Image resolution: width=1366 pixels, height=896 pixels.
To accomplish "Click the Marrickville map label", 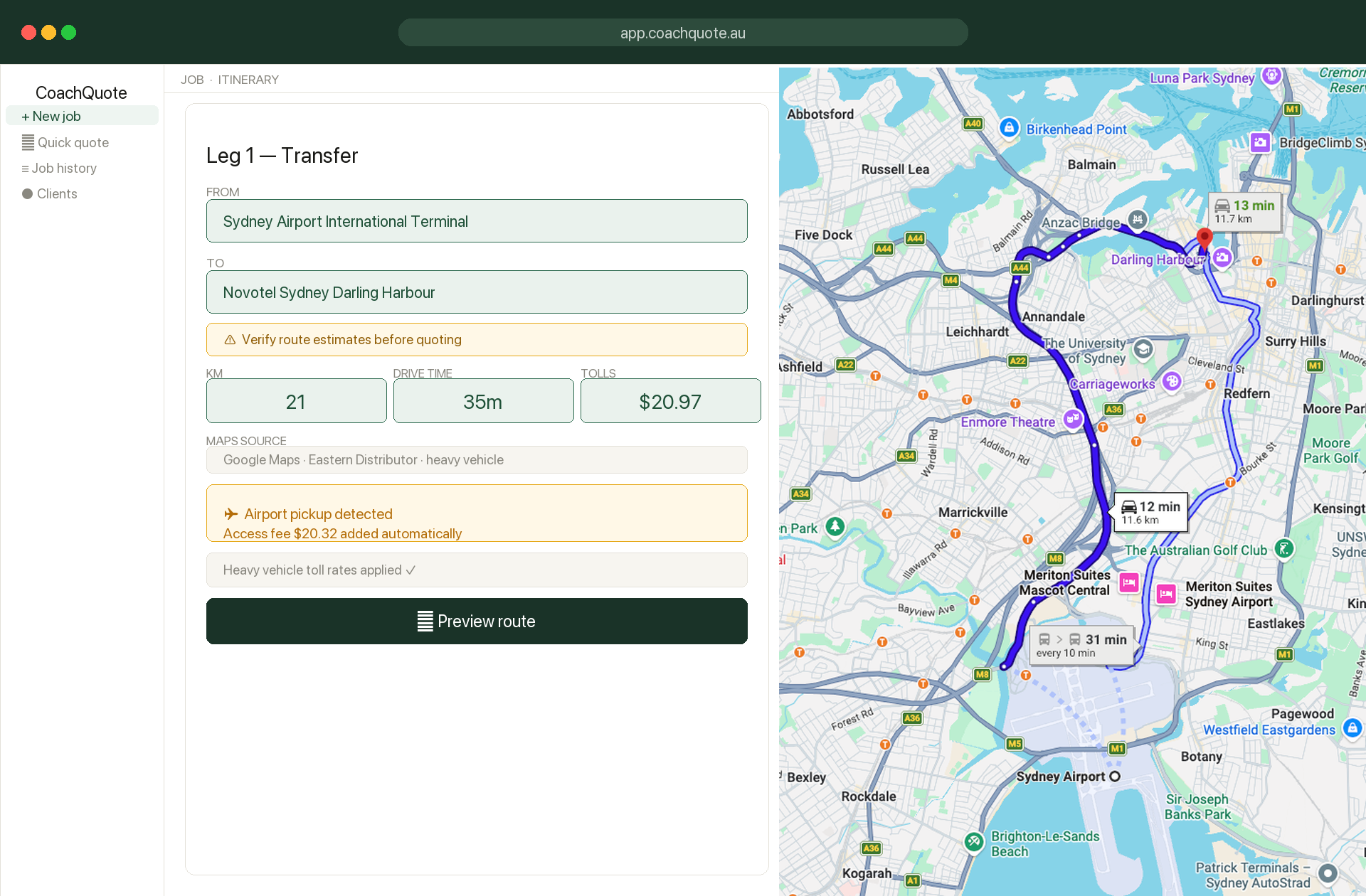I will [x=973, y=512].
